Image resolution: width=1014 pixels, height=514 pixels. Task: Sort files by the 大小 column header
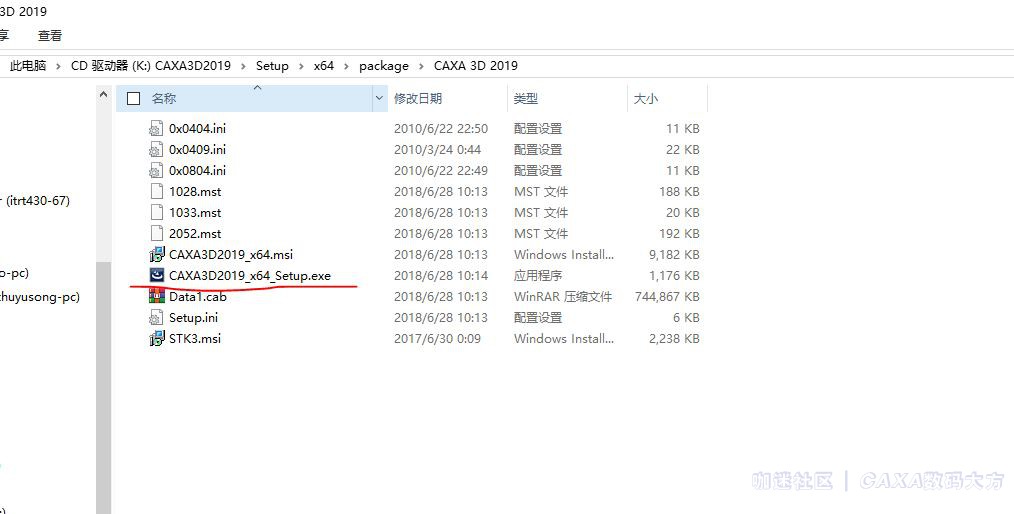coord(645,98)
